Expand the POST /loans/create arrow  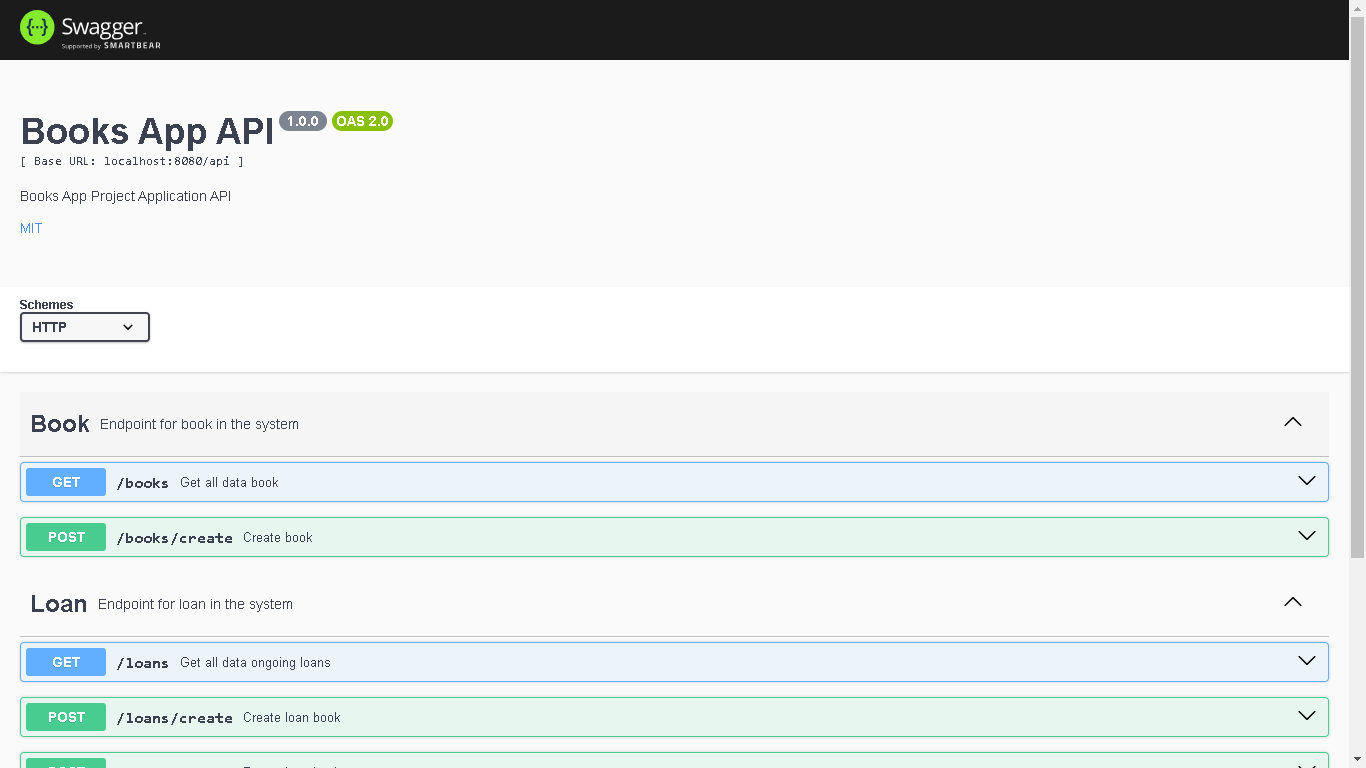(1307, 716)
